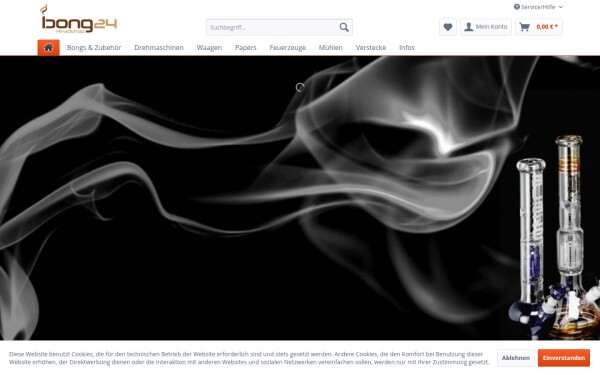
Task: Click the bong24 Headshop logo
Action: tap(78, 19)
